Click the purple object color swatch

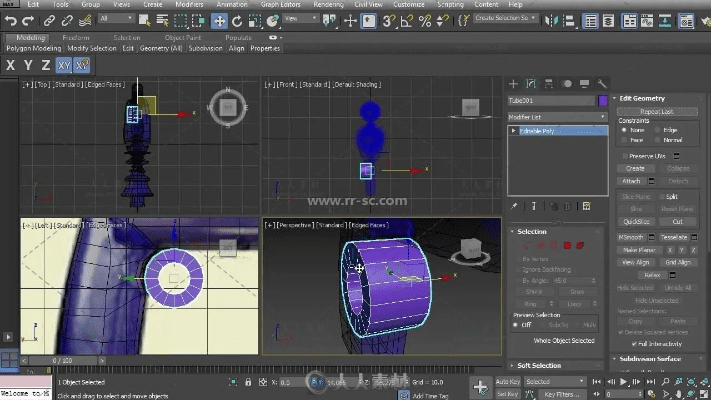(602, 101)
